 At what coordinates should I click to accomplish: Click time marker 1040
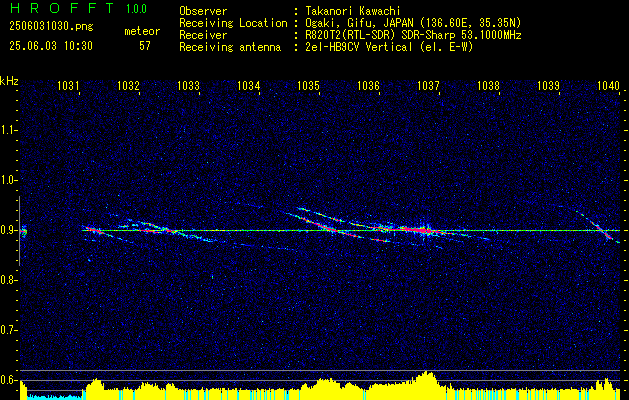pyautogui.click(x=609, y=85)
